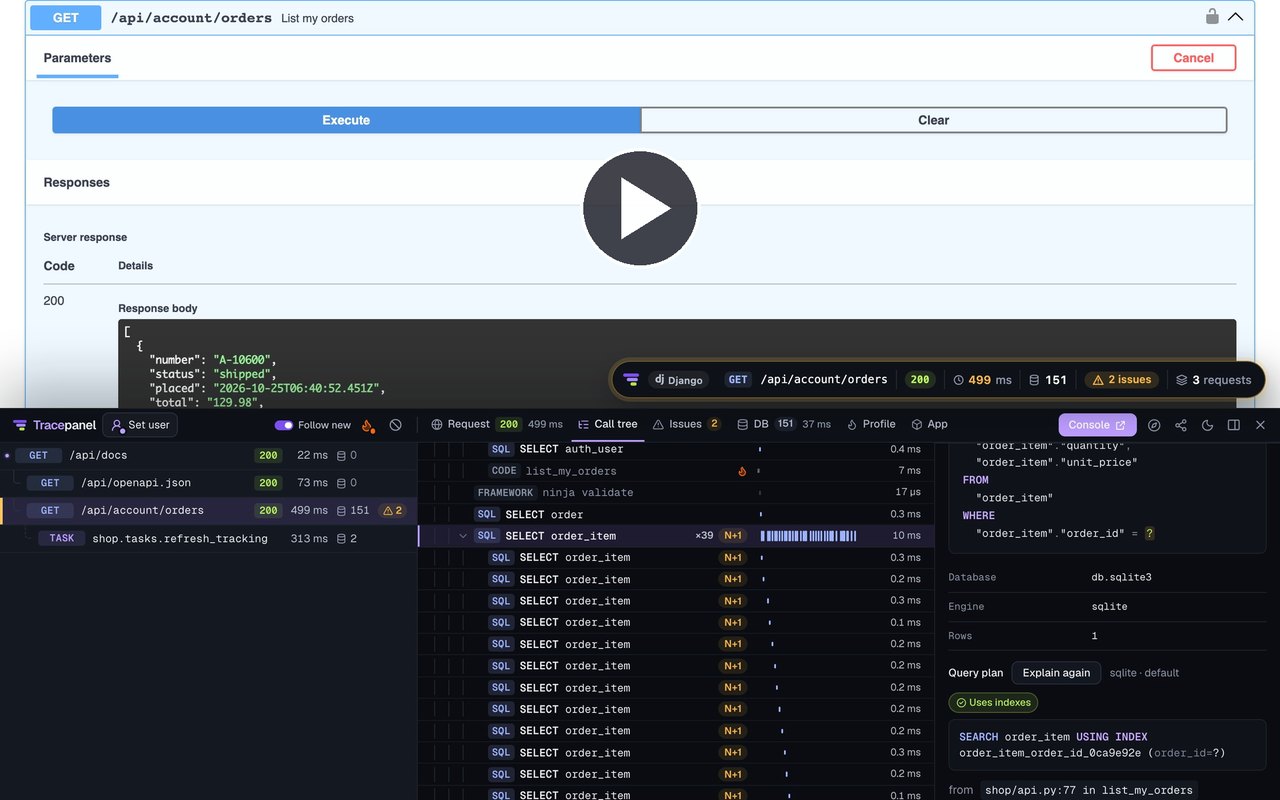Image resolution: width=1280 pixels, height=800 pixels.
Task: Select the SQL SELECT auth_user row
Action: [676, 449]
